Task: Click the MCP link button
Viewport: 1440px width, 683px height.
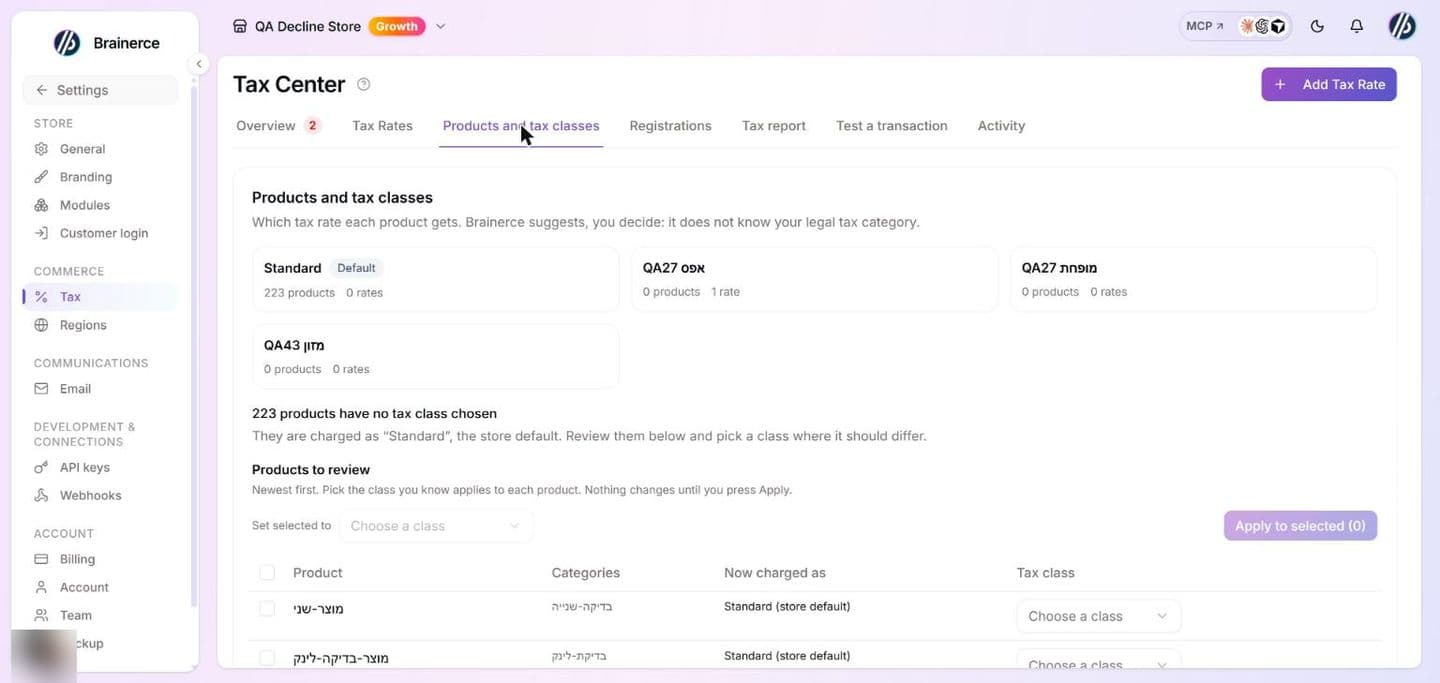Action: pos(1204,26)
